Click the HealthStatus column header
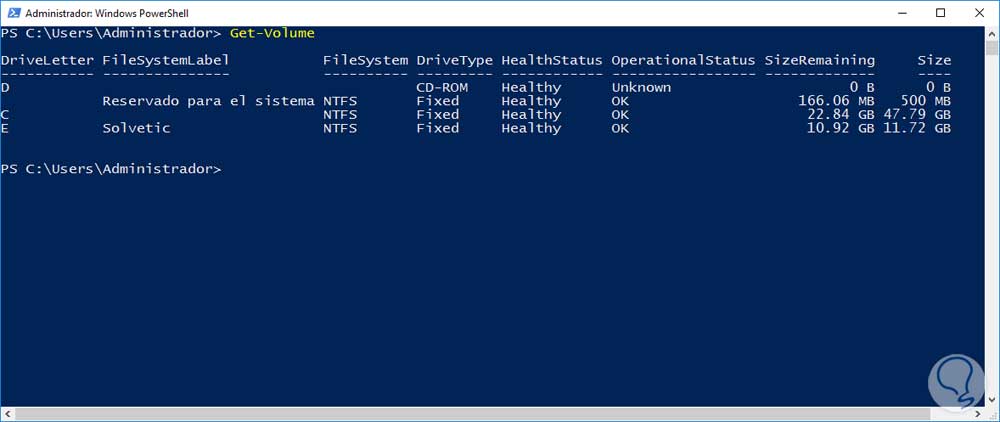This screenshot has width=1000, height=422. click(x=552, y=60)
